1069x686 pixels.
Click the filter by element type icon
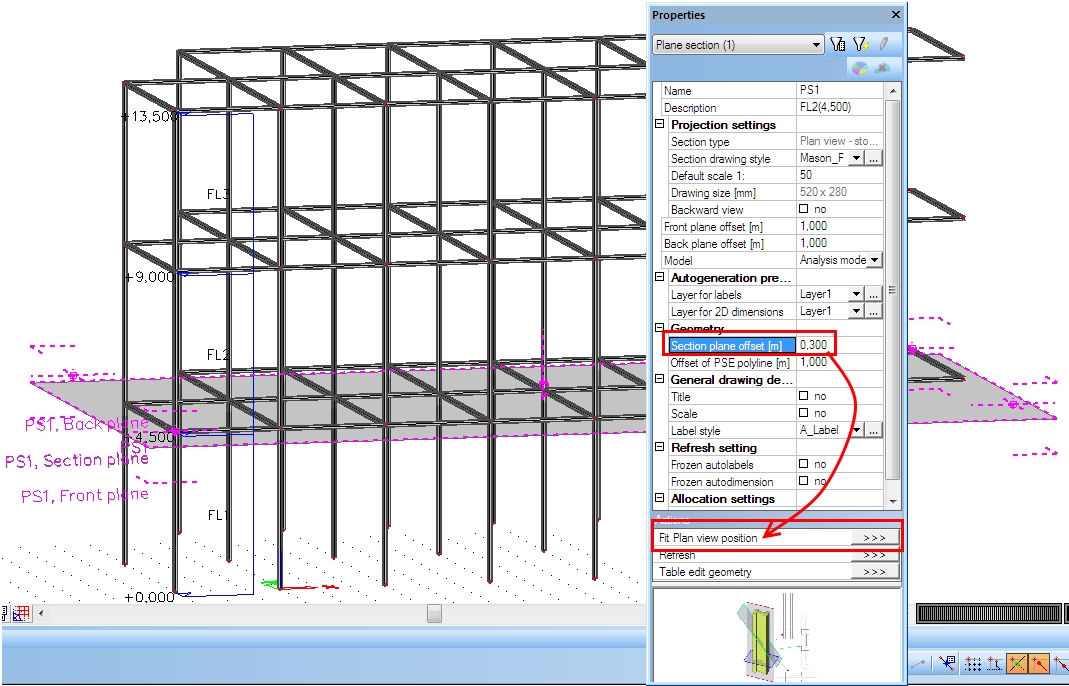pyautogui.click(x=839, y=45)
